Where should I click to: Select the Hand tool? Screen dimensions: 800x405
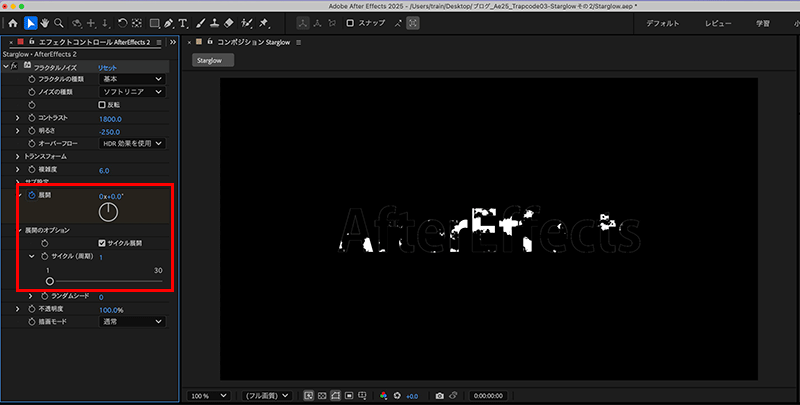pos(45,23)
